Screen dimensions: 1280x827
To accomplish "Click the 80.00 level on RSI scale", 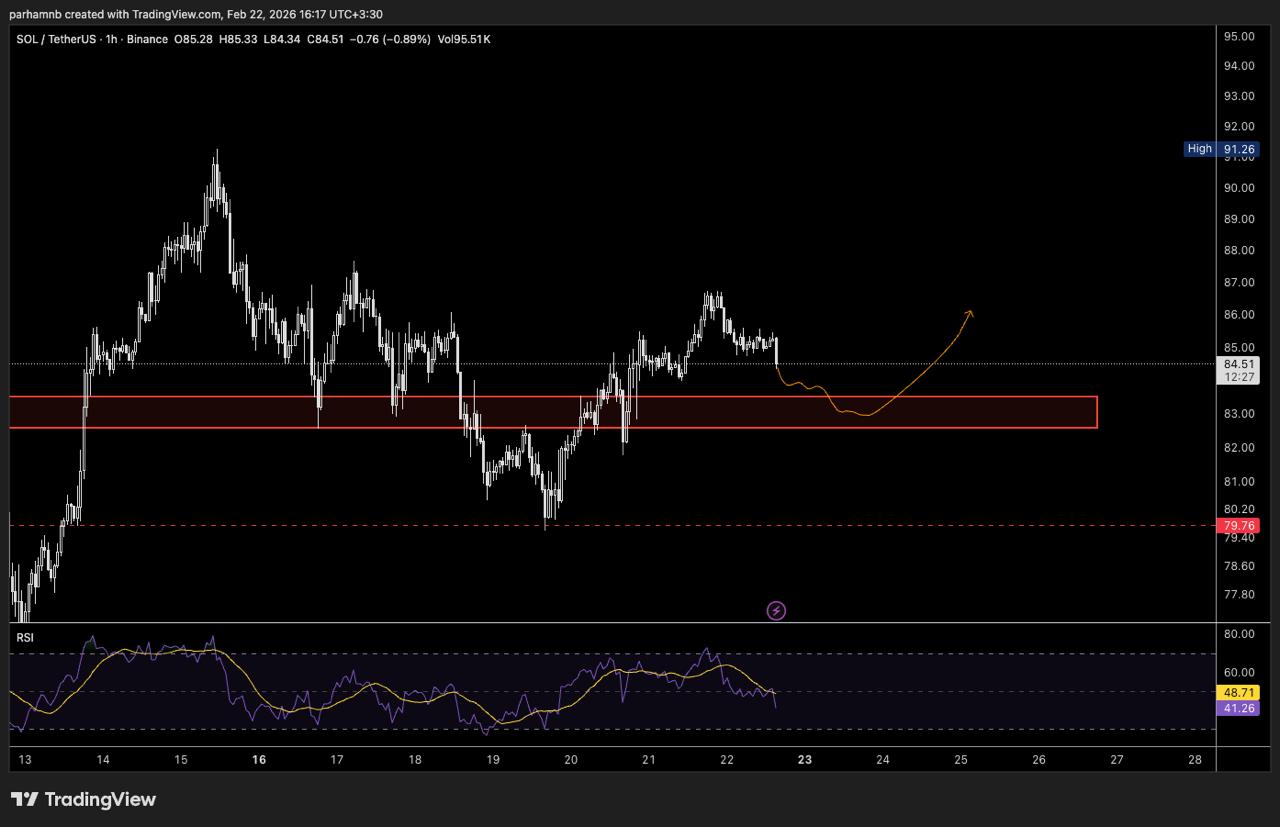I will click(x=1239, y=634).
